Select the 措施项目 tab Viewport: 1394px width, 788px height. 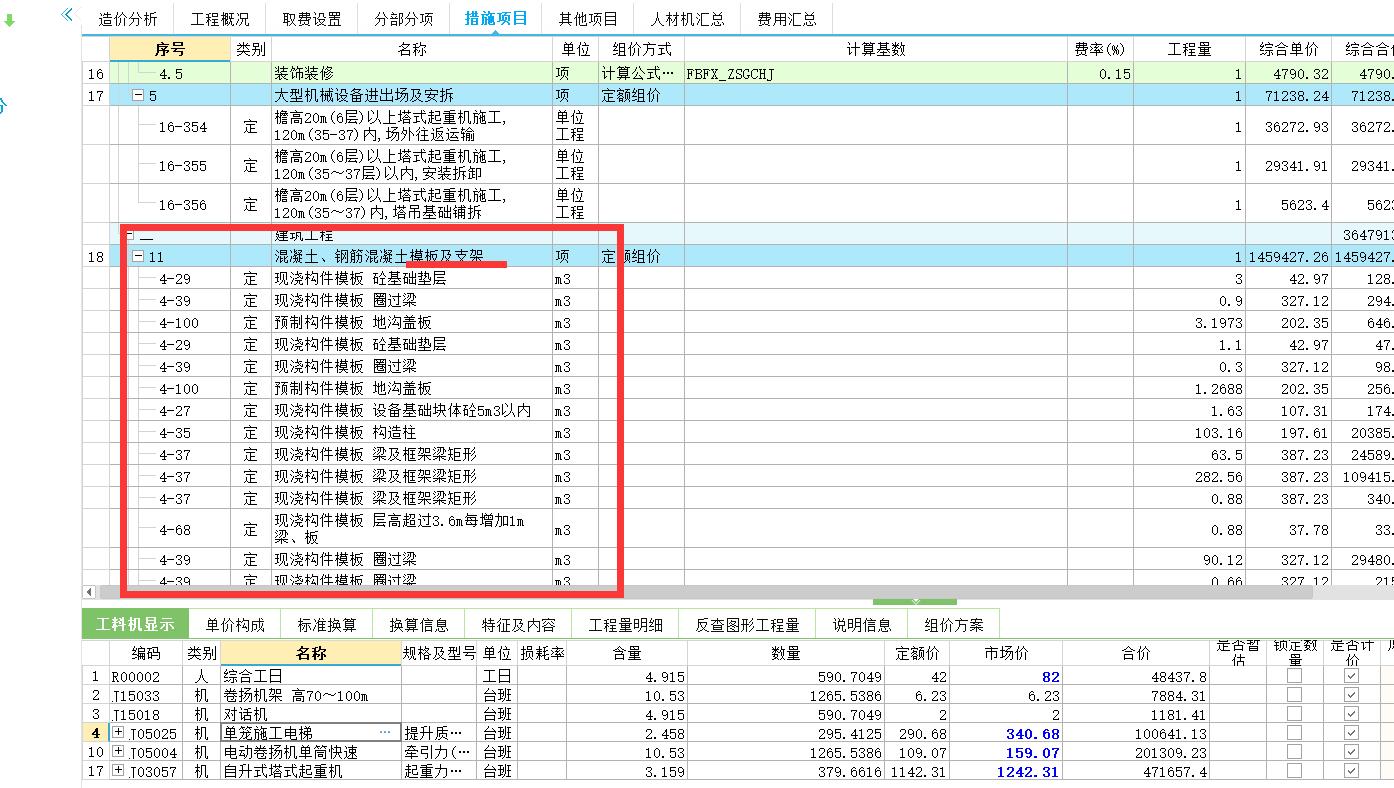pyautogui.click(x=496, y=18)
